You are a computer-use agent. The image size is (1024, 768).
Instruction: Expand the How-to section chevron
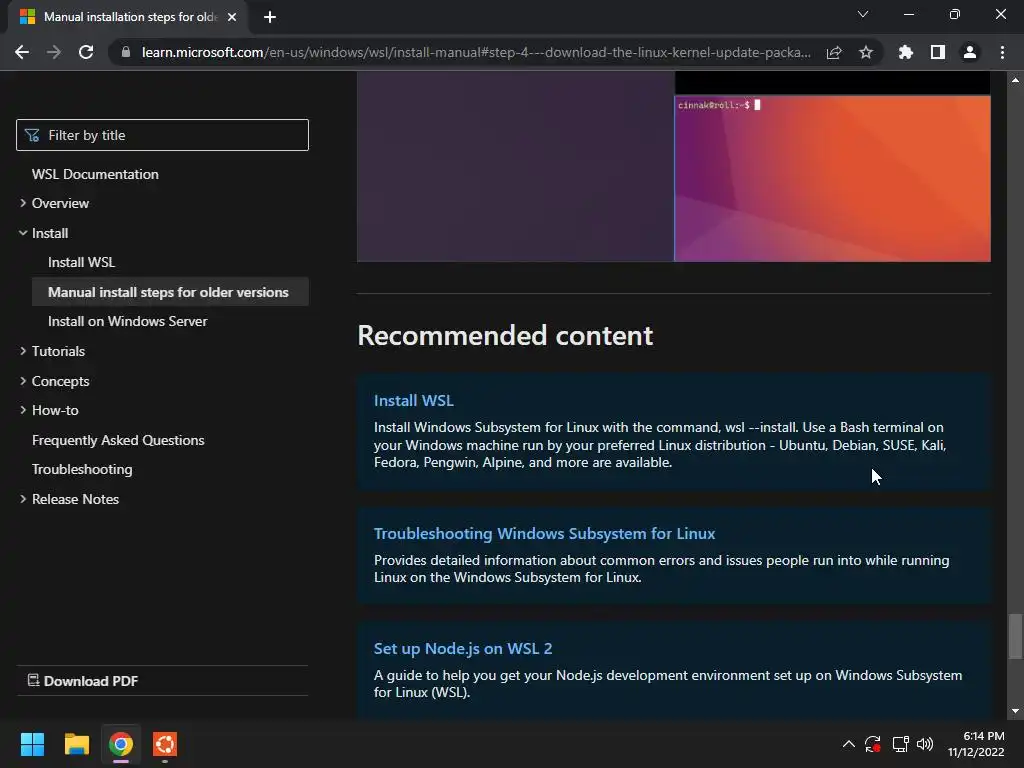23,409
